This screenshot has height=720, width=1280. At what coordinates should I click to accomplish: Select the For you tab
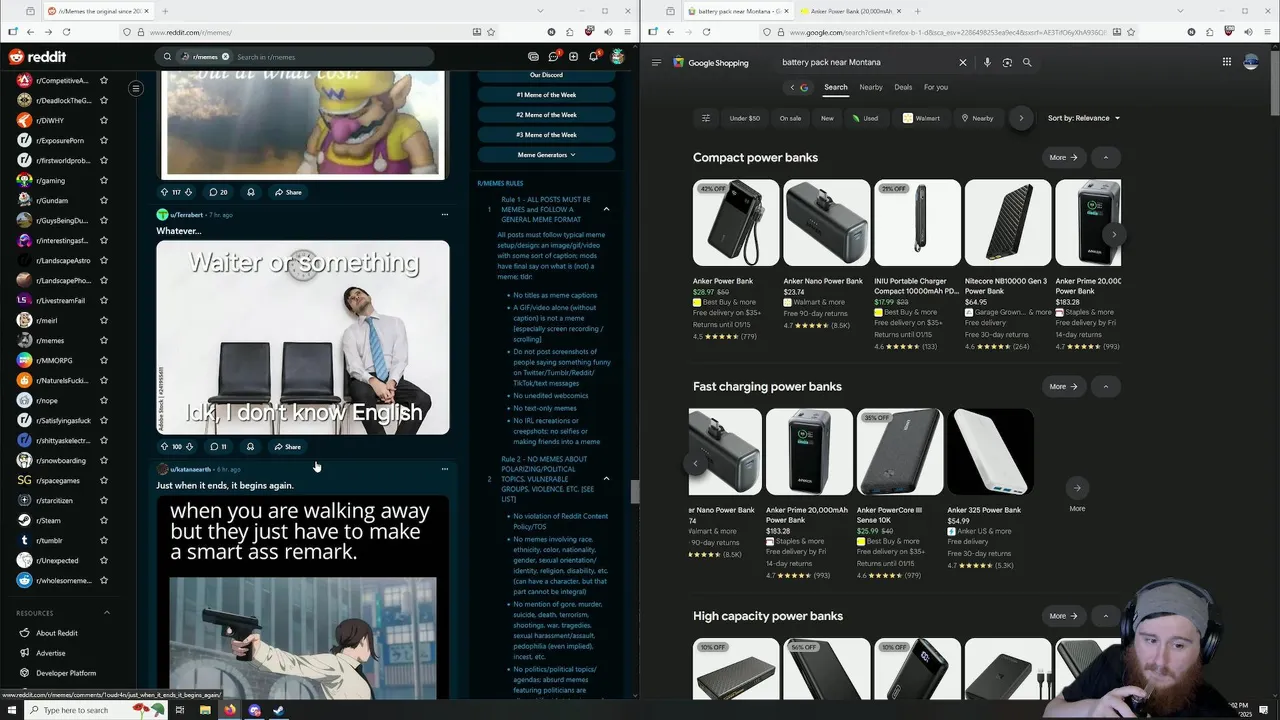click(x=936, y=87)
